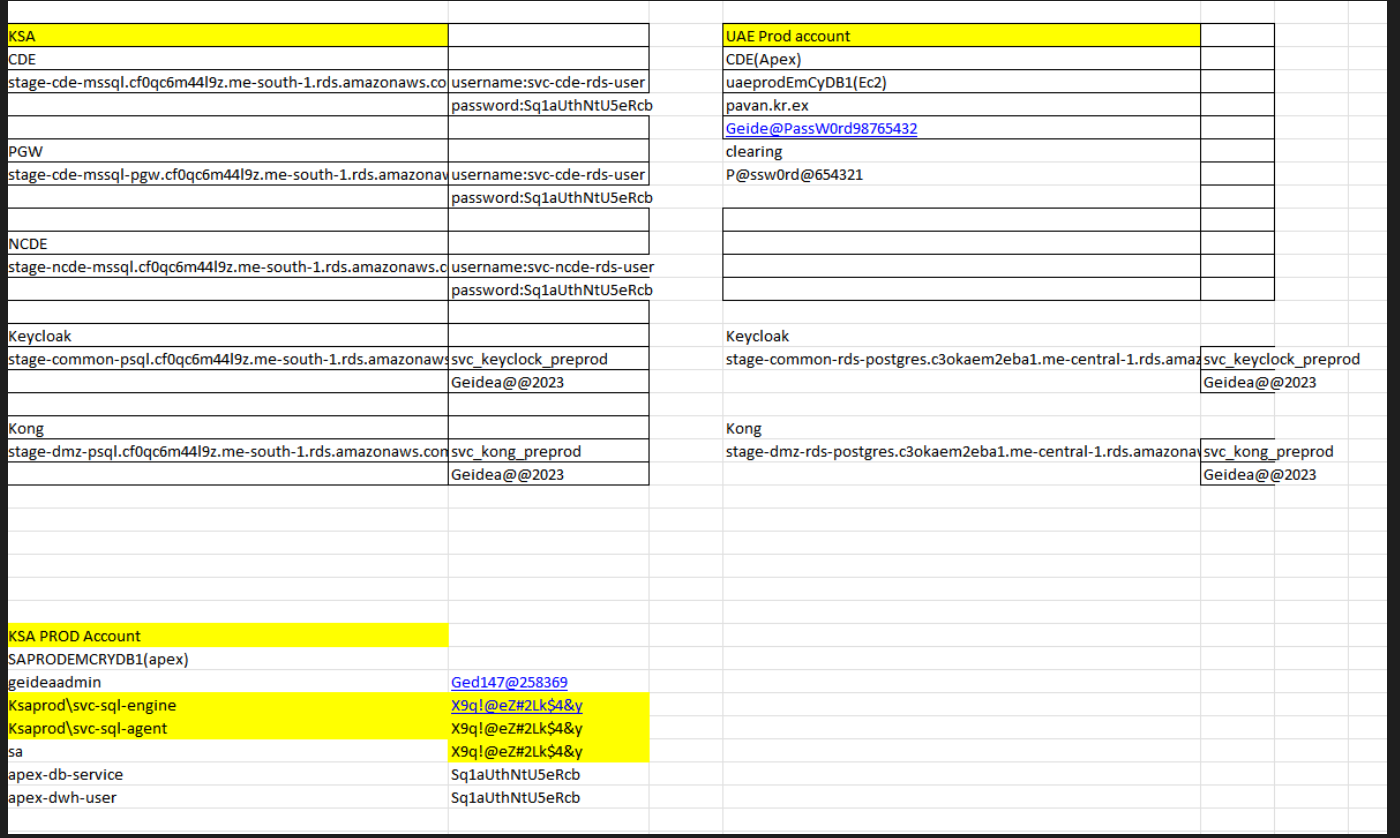Select the yellow KSA header cell

[x=228, y=36]
